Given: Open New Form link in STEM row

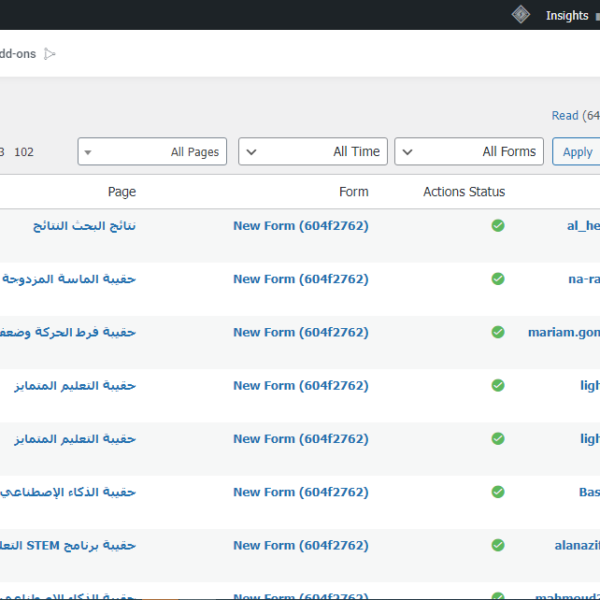Looking at the screenshot, I should 301,545.
